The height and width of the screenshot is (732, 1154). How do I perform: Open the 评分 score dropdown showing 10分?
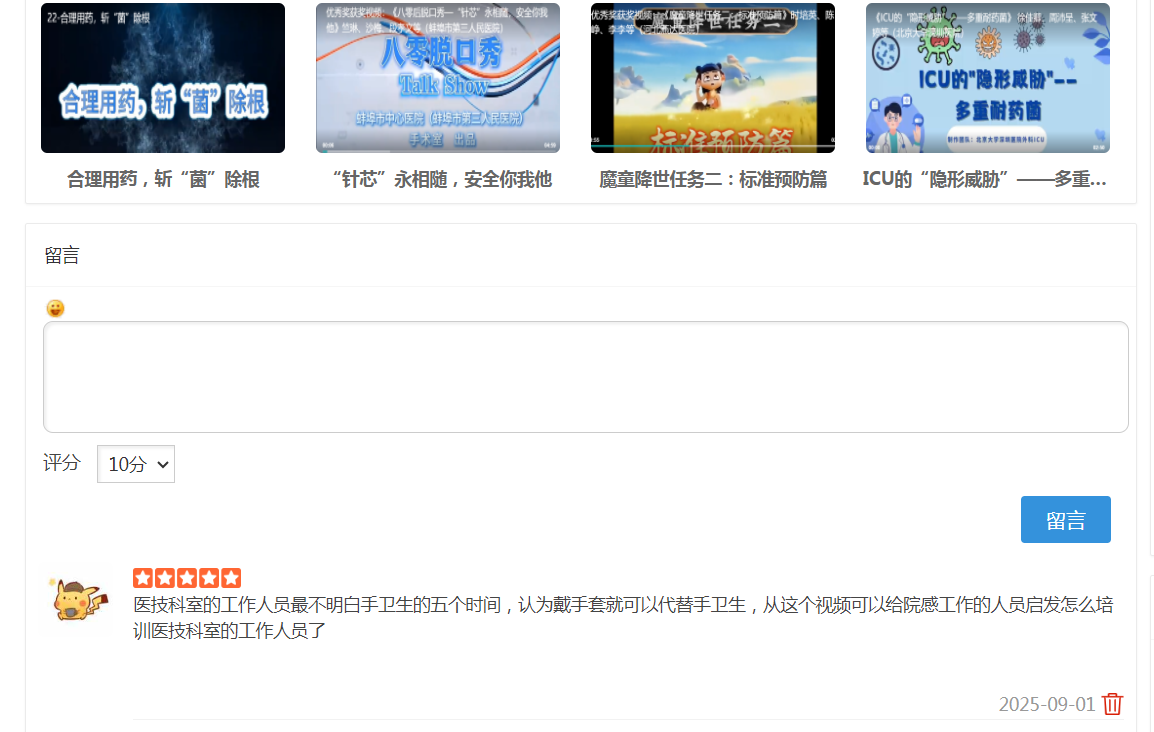136,464
